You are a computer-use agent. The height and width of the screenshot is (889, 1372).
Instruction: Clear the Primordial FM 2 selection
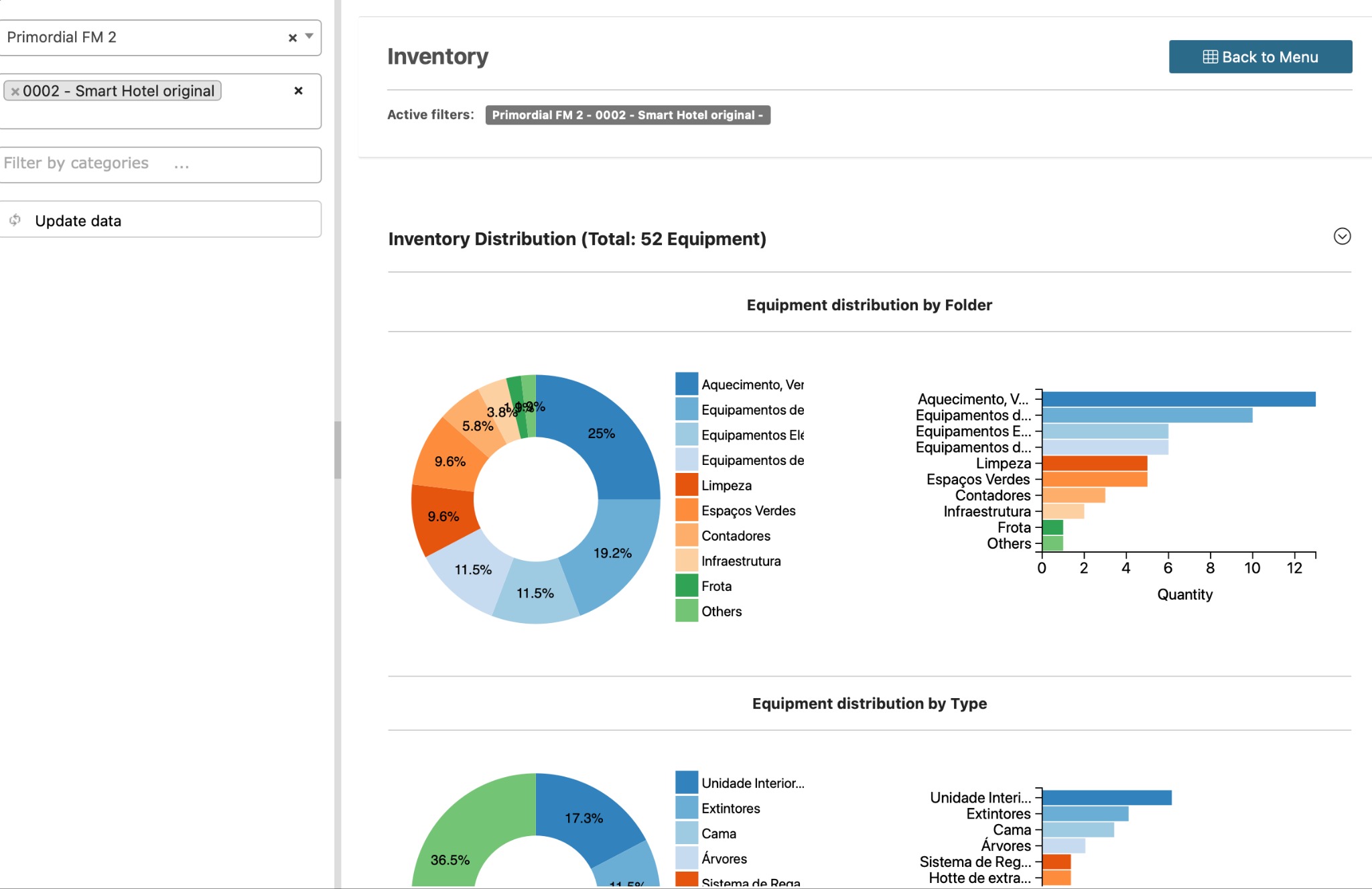[x=292, y=38]
